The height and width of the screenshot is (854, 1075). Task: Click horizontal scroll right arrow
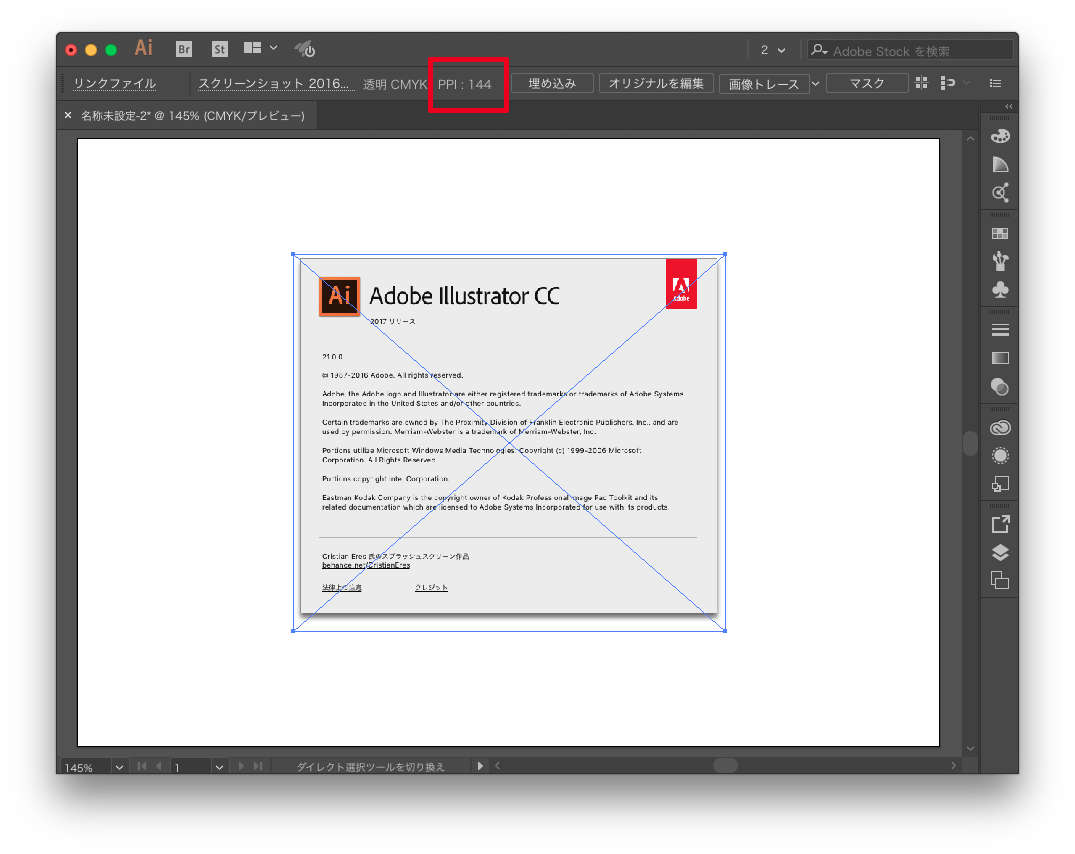click(x=953, y=766)
